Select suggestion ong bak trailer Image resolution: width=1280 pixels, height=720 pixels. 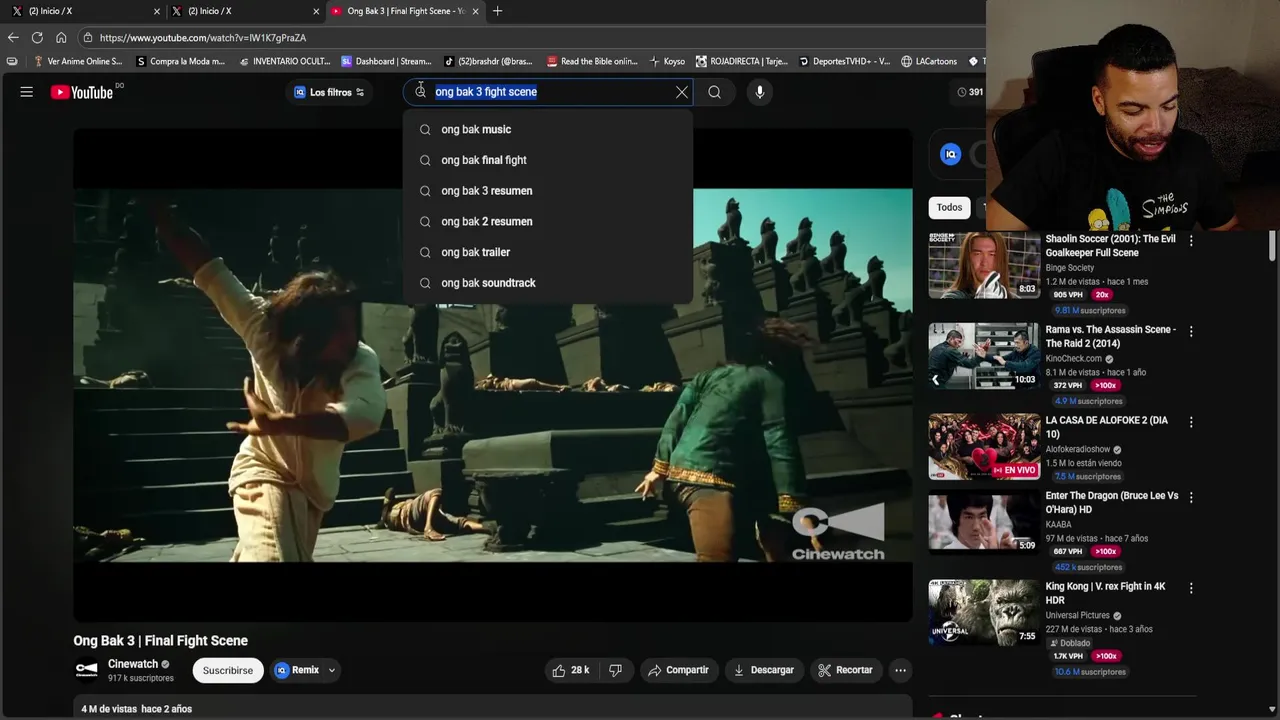[x=548, y=252]
